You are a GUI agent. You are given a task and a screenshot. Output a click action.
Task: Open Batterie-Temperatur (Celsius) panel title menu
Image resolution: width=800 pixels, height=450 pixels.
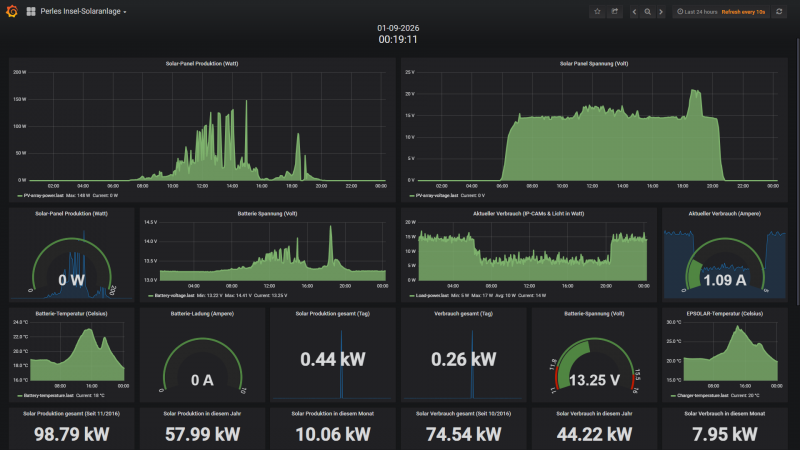71,314
